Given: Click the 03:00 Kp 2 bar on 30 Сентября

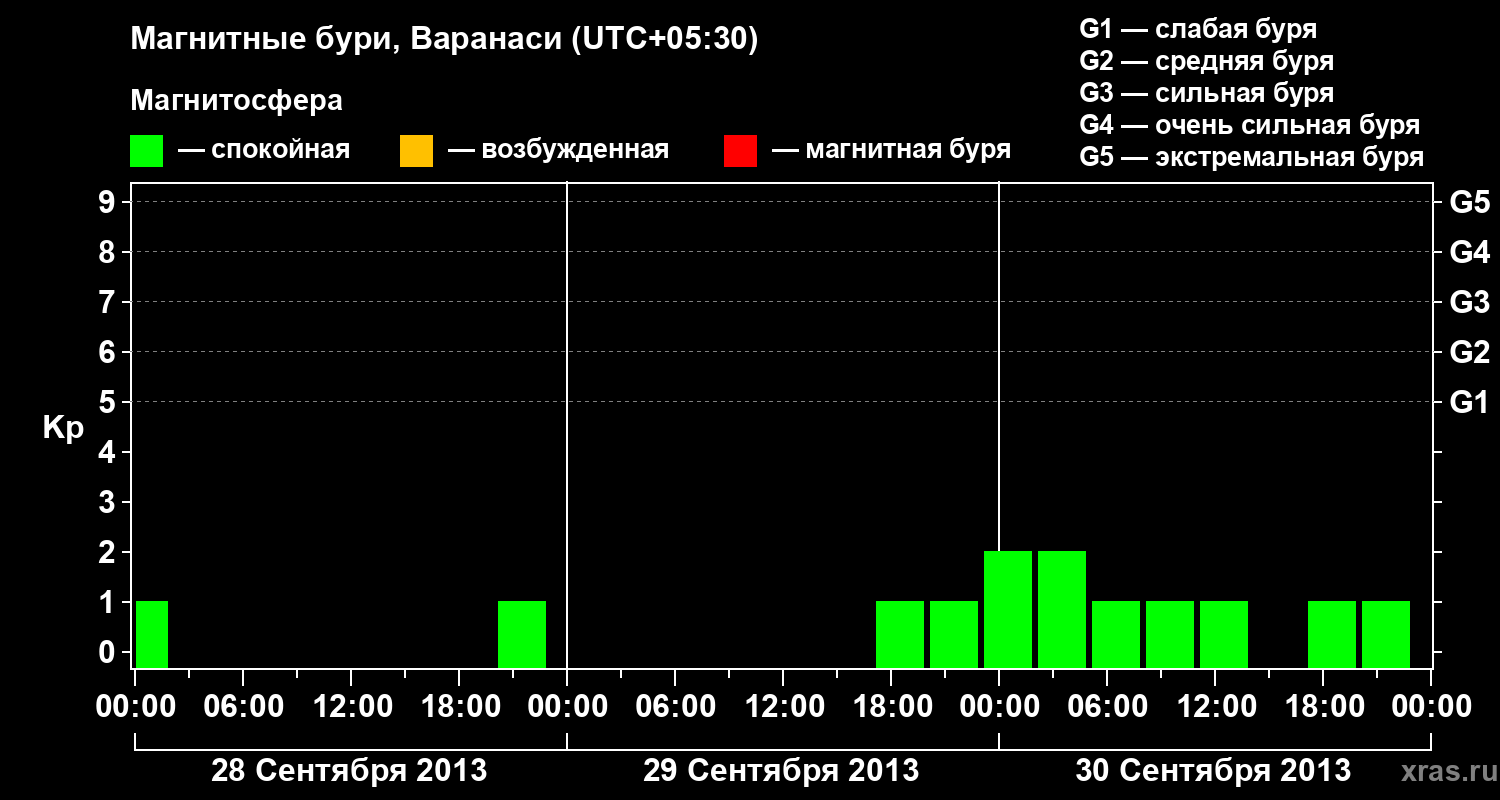Looking at the screenshot, I should (x=1062, y=609).
